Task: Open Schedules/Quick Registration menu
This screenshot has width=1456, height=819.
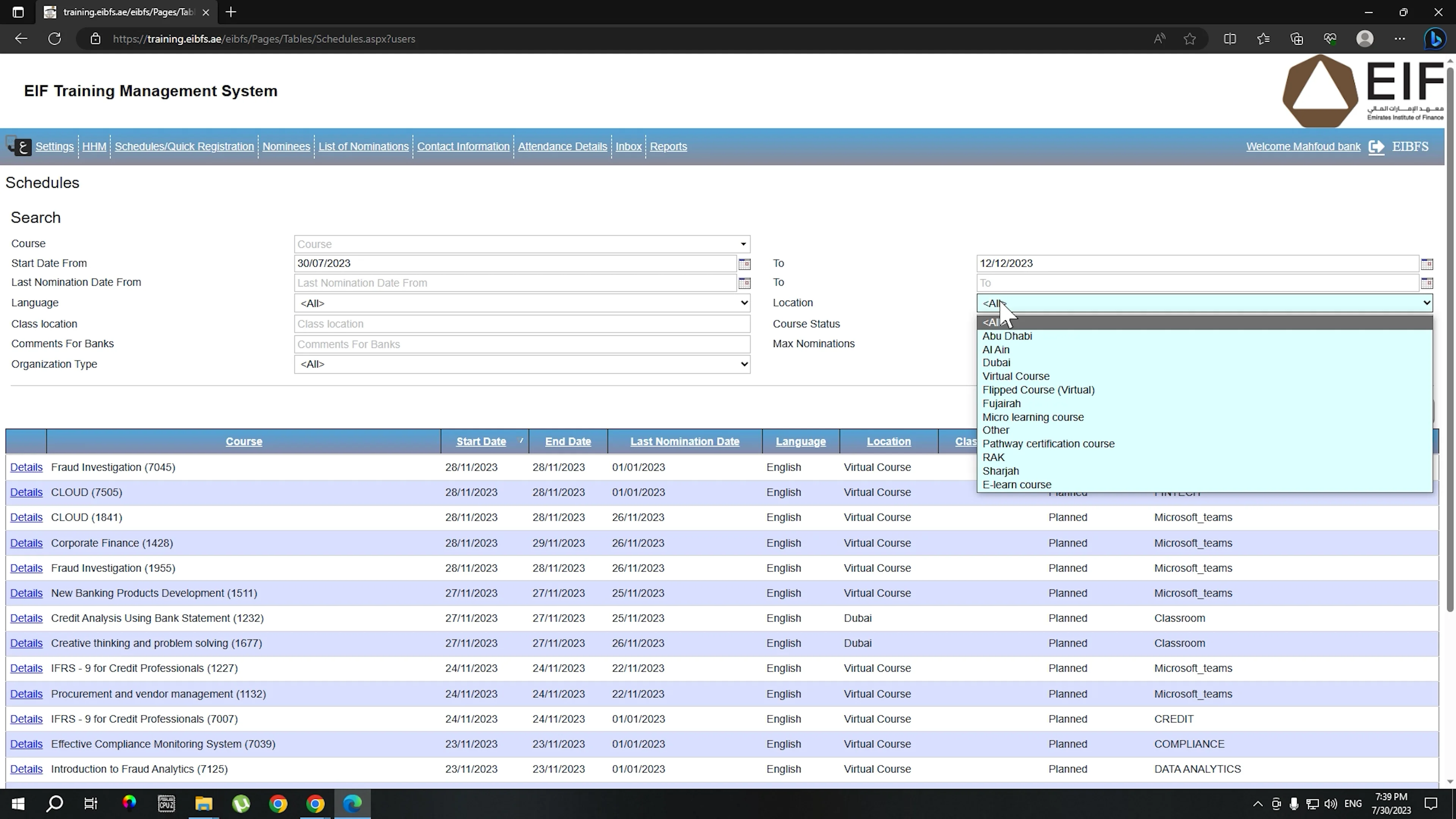Action: click(x=184, y=146)
